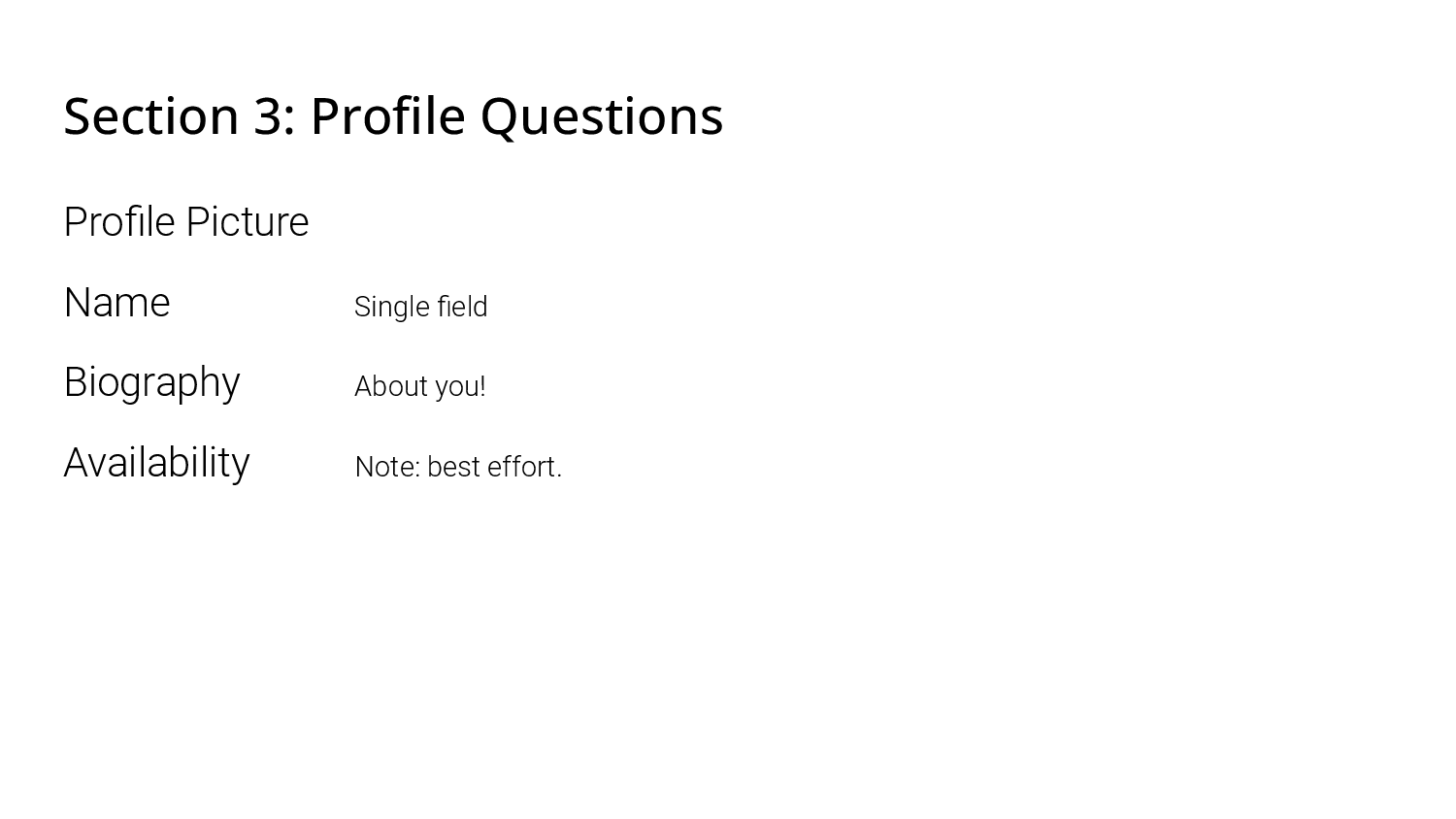The height and width of the screenshot is (819, 1456).
Task: Click the Single field description
Action: click(420, 307)
